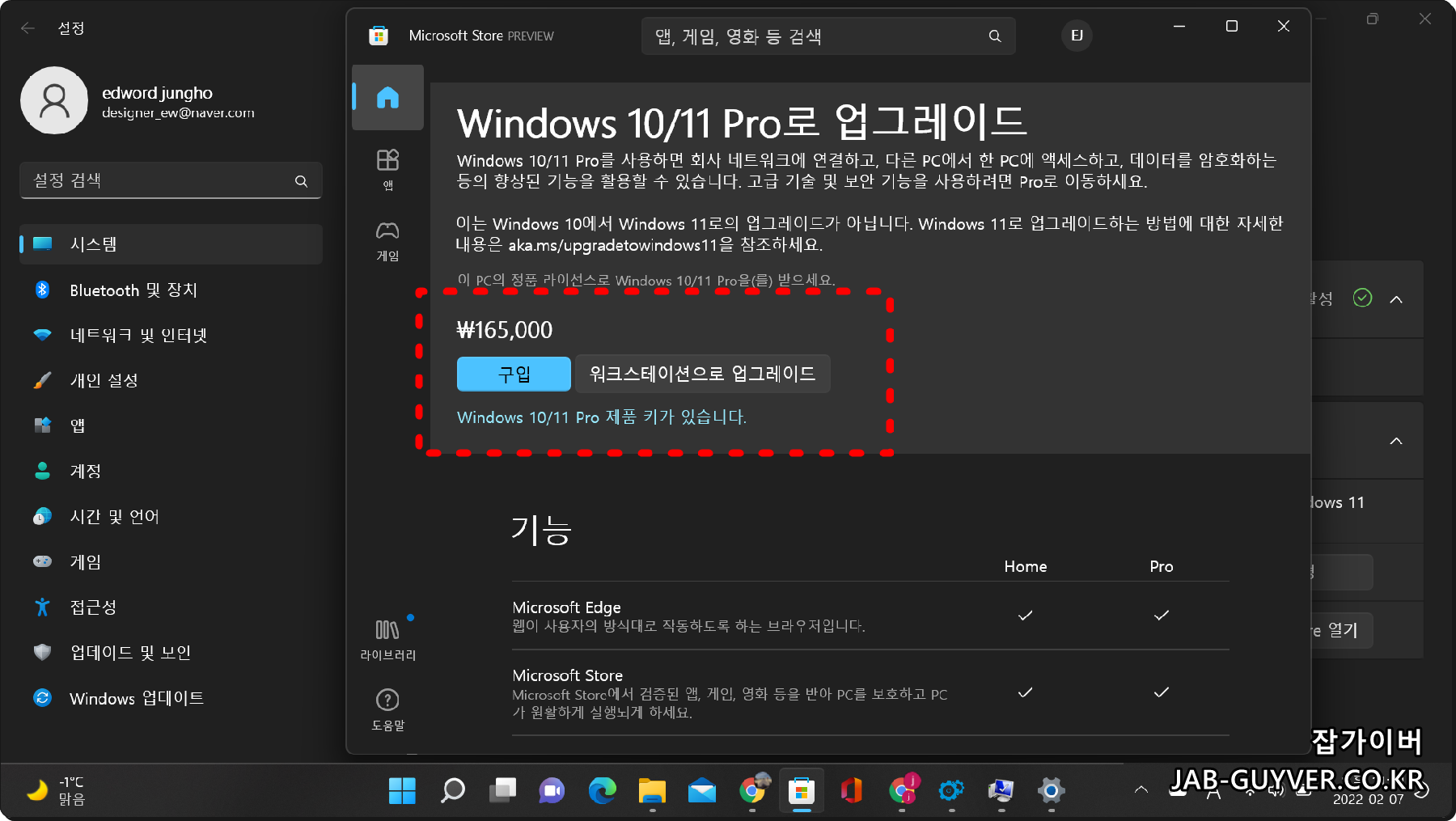The image size is (1456, 821).
Task: Click the Store search box
Action: 828,36
